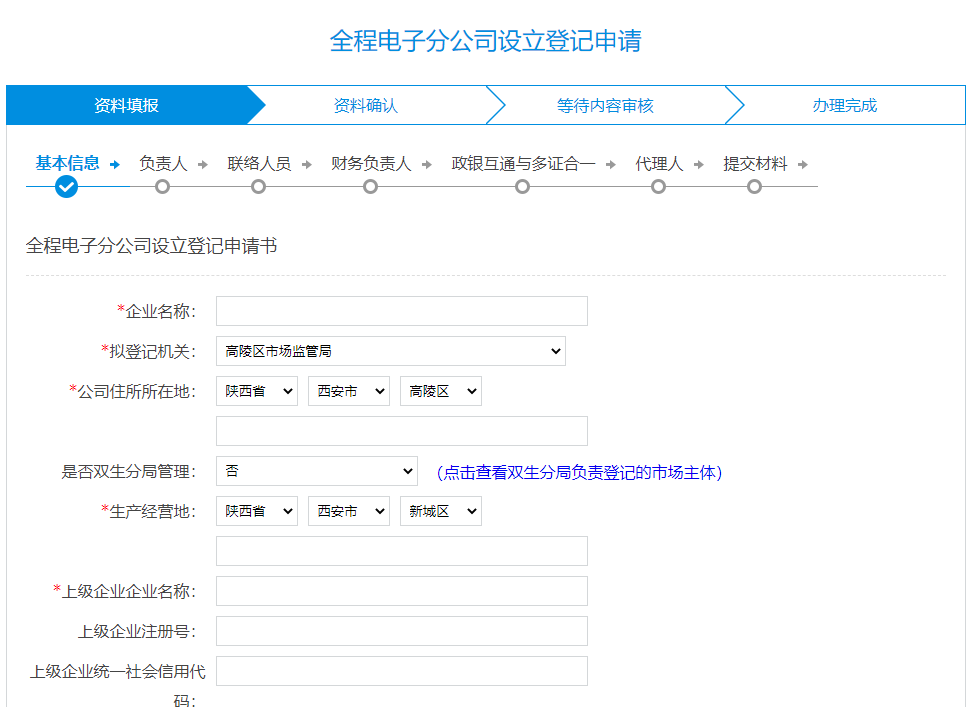This screenshot has height=707, width=973.
Task: Go to the 提交材料 step label
Action: click(755, 164)
